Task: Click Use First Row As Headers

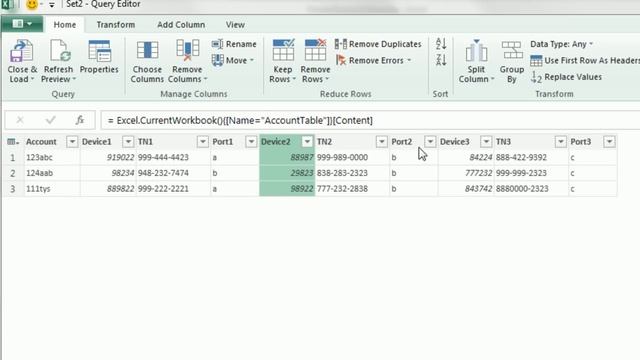Action: [x=584, y=60]
